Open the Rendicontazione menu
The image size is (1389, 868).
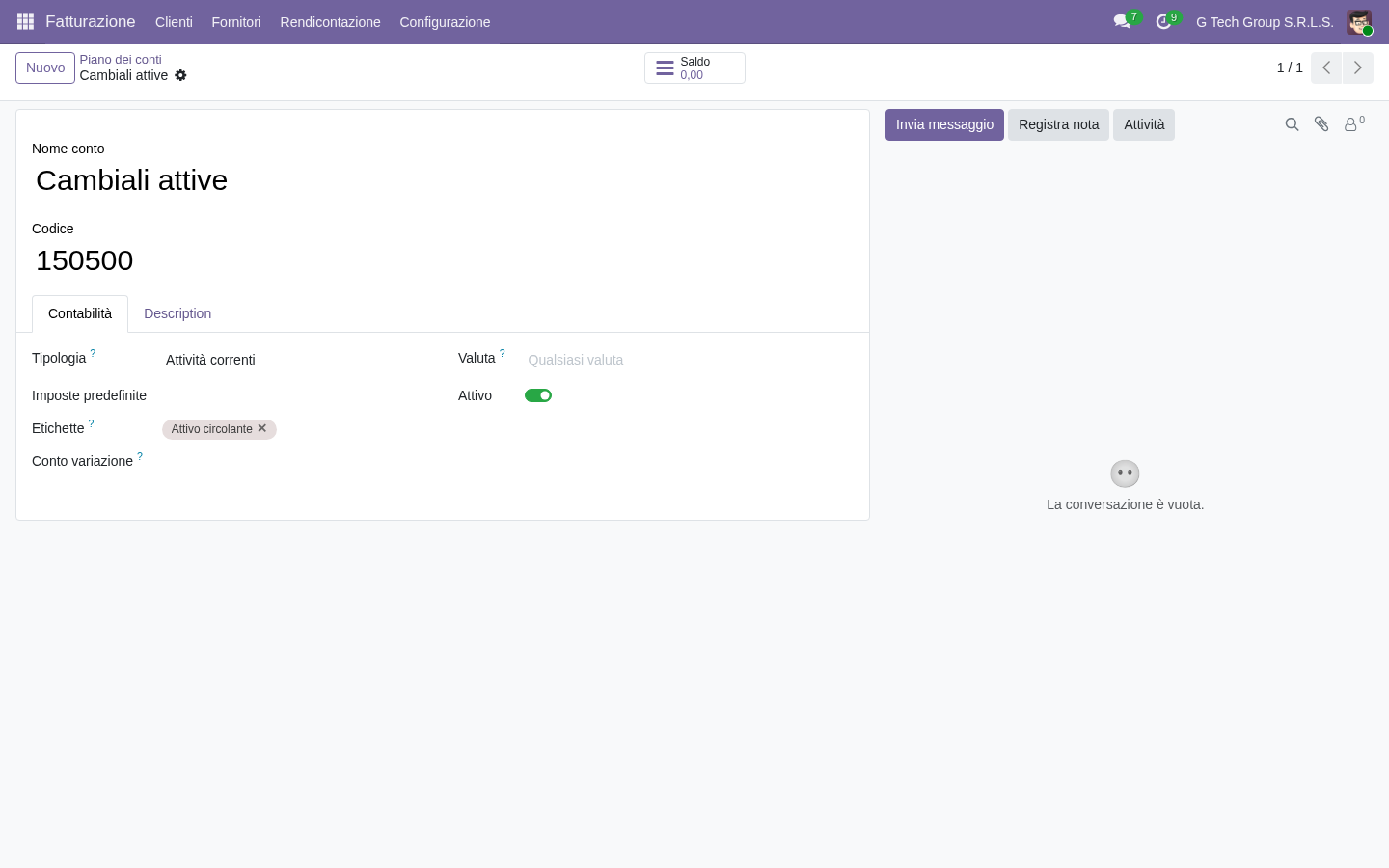point(330,22)
